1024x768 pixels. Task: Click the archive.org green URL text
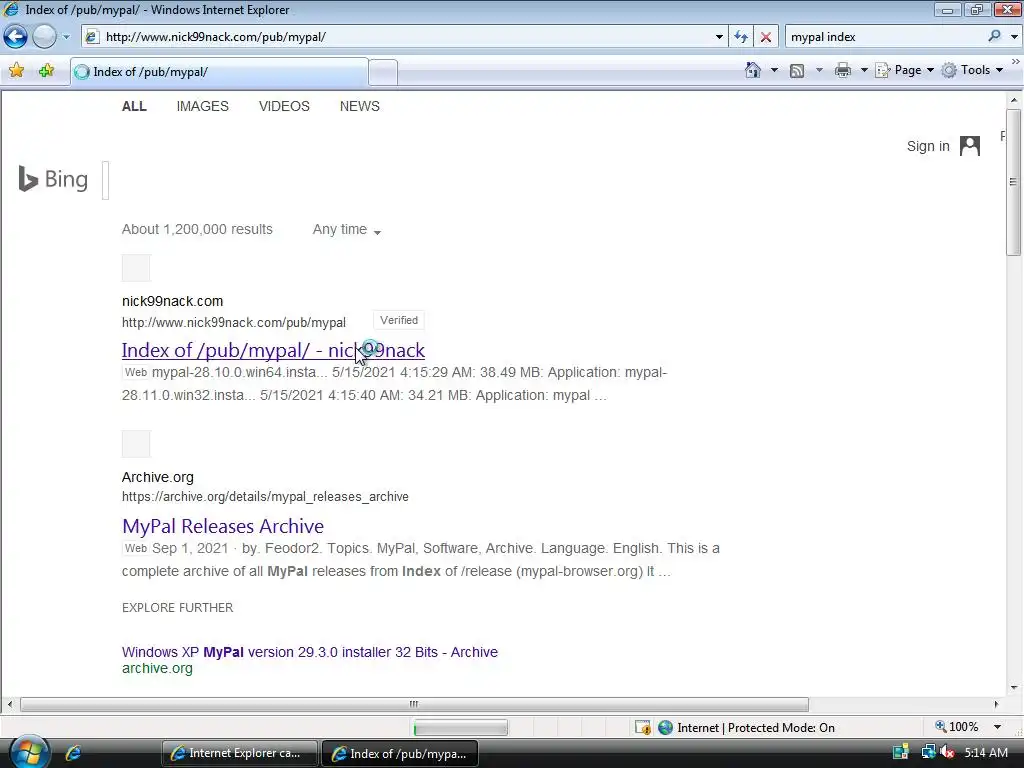157,669
